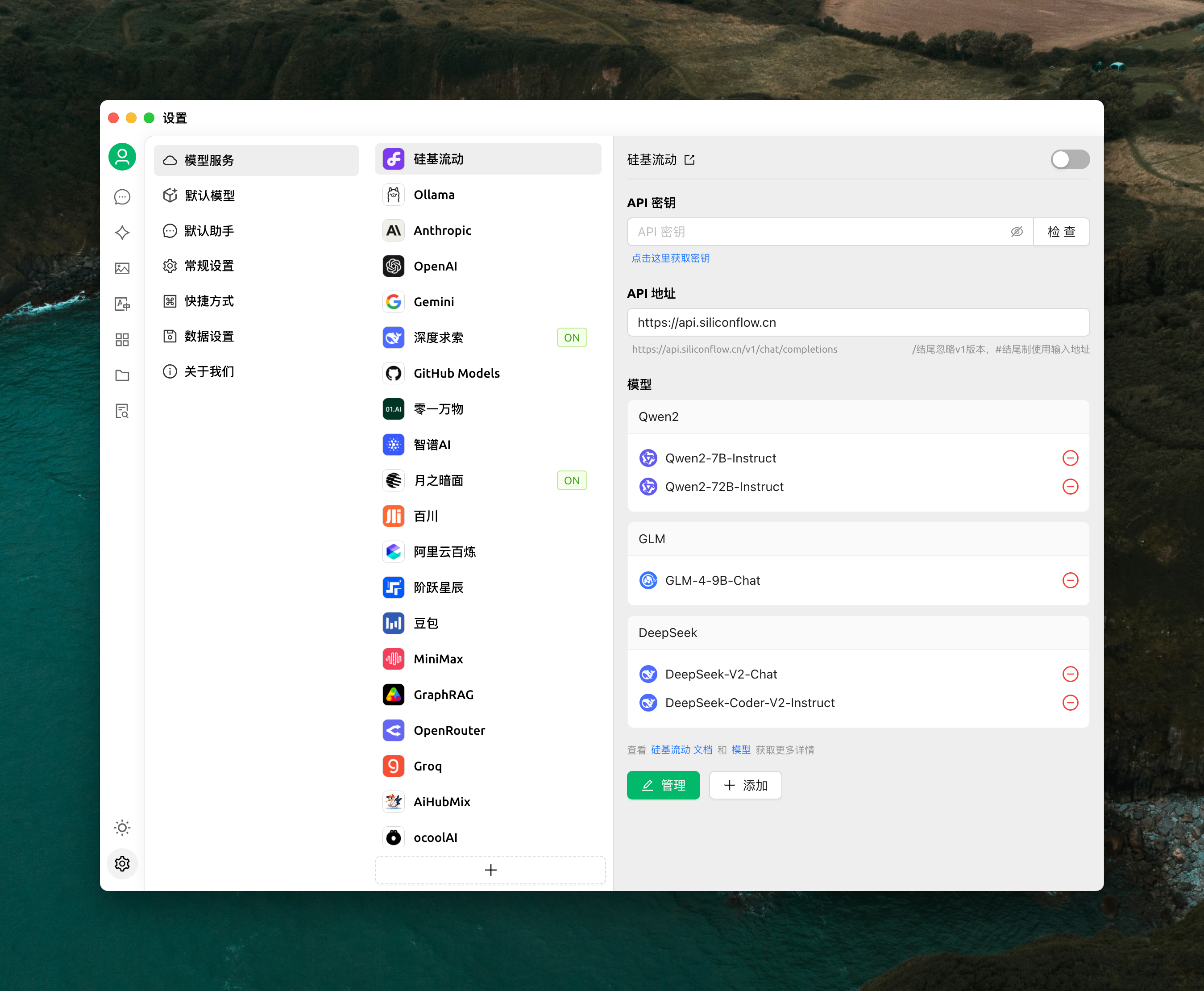Click the GLM group header

pyautogui.click(x=858, y=539)
